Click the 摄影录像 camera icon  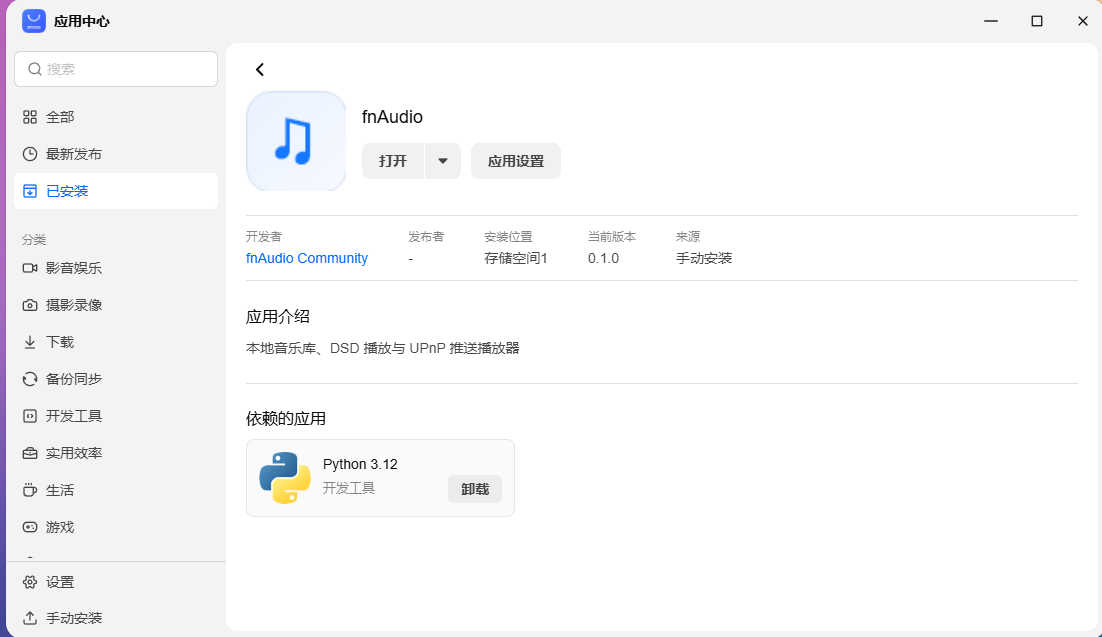(30, 305)
